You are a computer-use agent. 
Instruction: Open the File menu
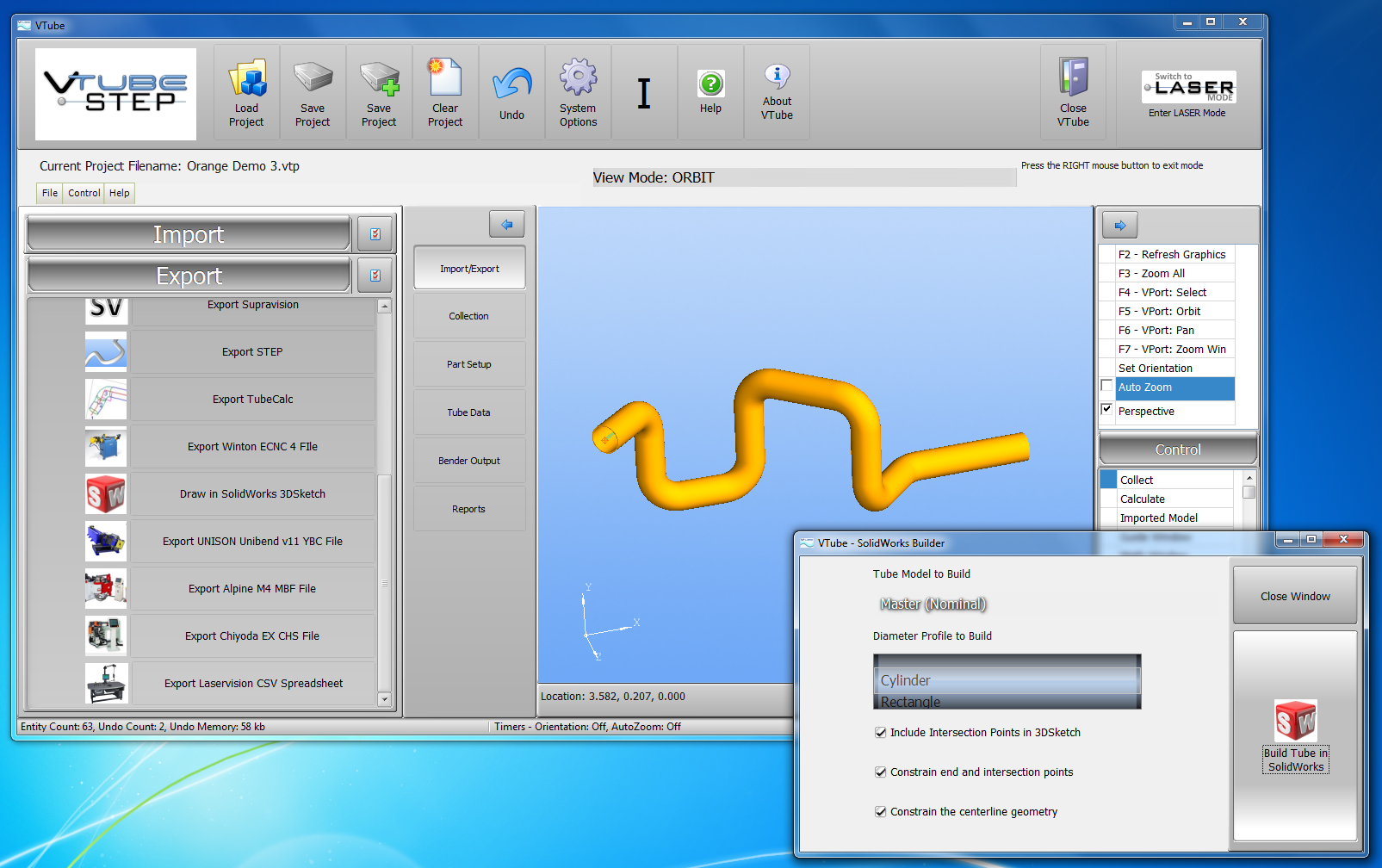click(50, 193)
